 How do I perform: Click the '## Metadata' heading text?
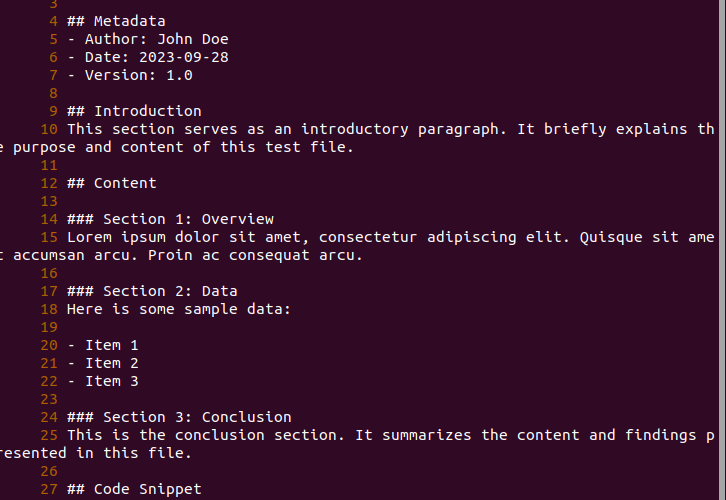click(x=116, y=21)
